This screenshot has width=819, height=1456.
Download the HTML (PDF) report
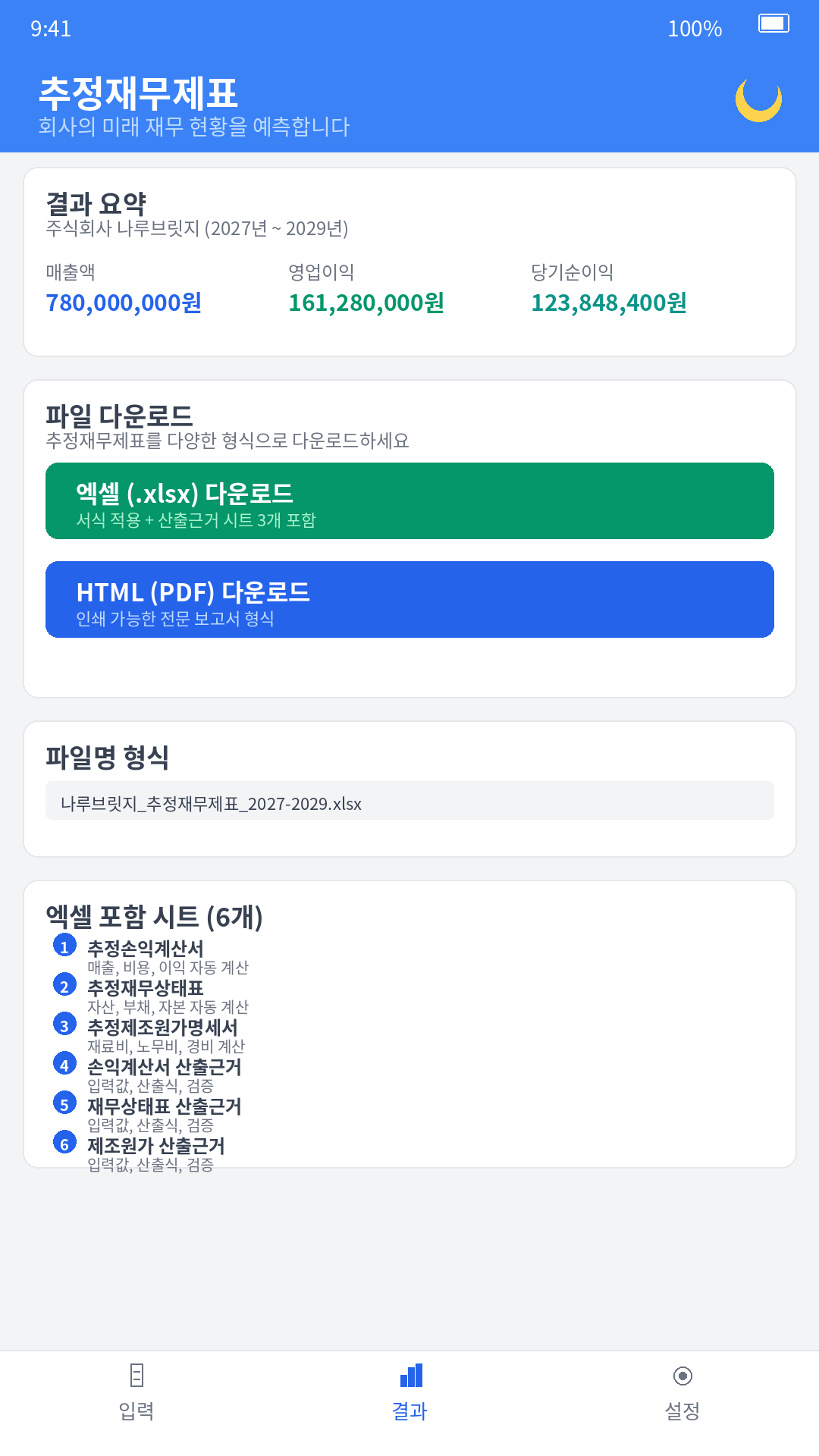point(409,600)
